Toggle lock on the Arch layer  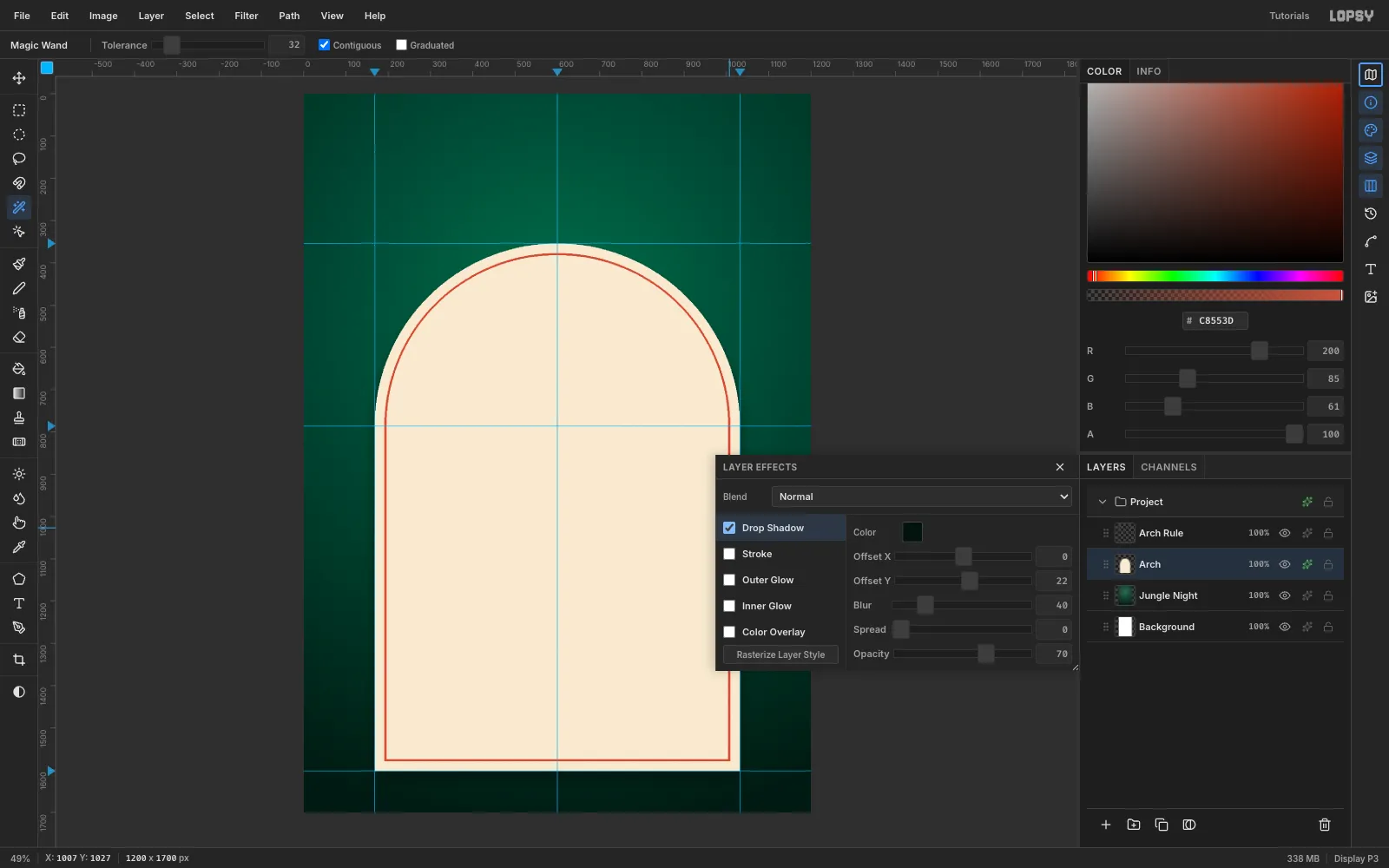tap(1328, 564)
